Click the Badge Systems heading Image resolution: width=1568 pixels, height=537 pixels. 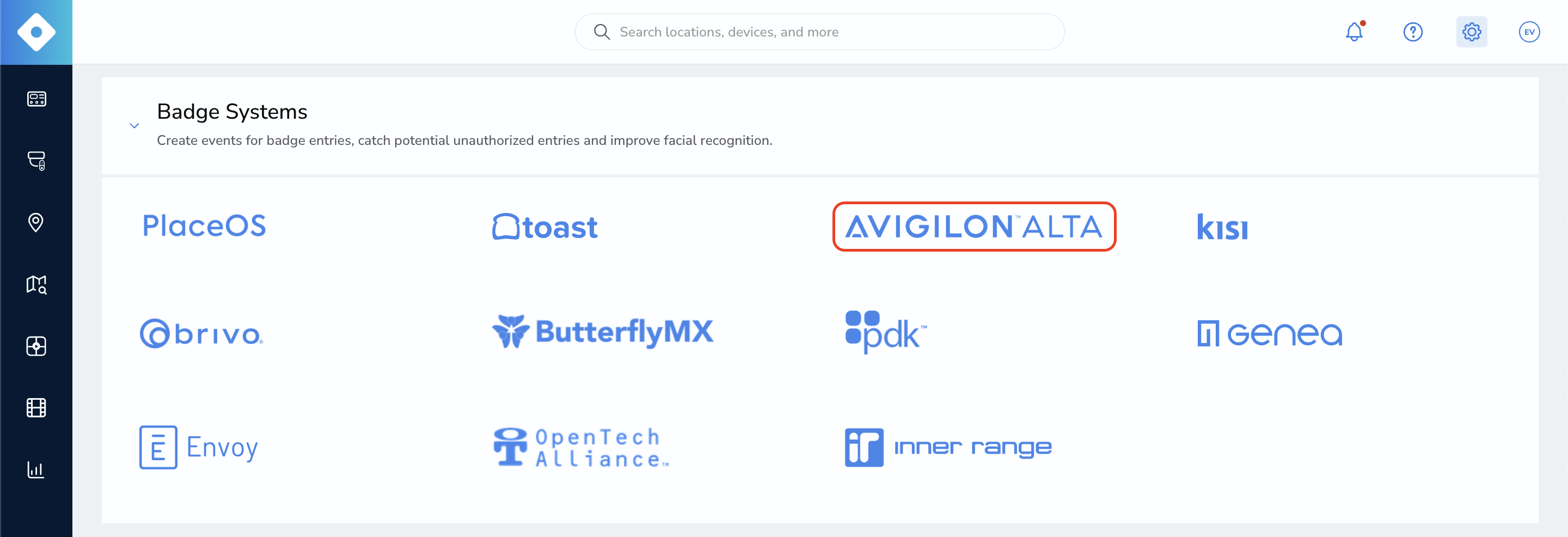click(x=232, y=112)
